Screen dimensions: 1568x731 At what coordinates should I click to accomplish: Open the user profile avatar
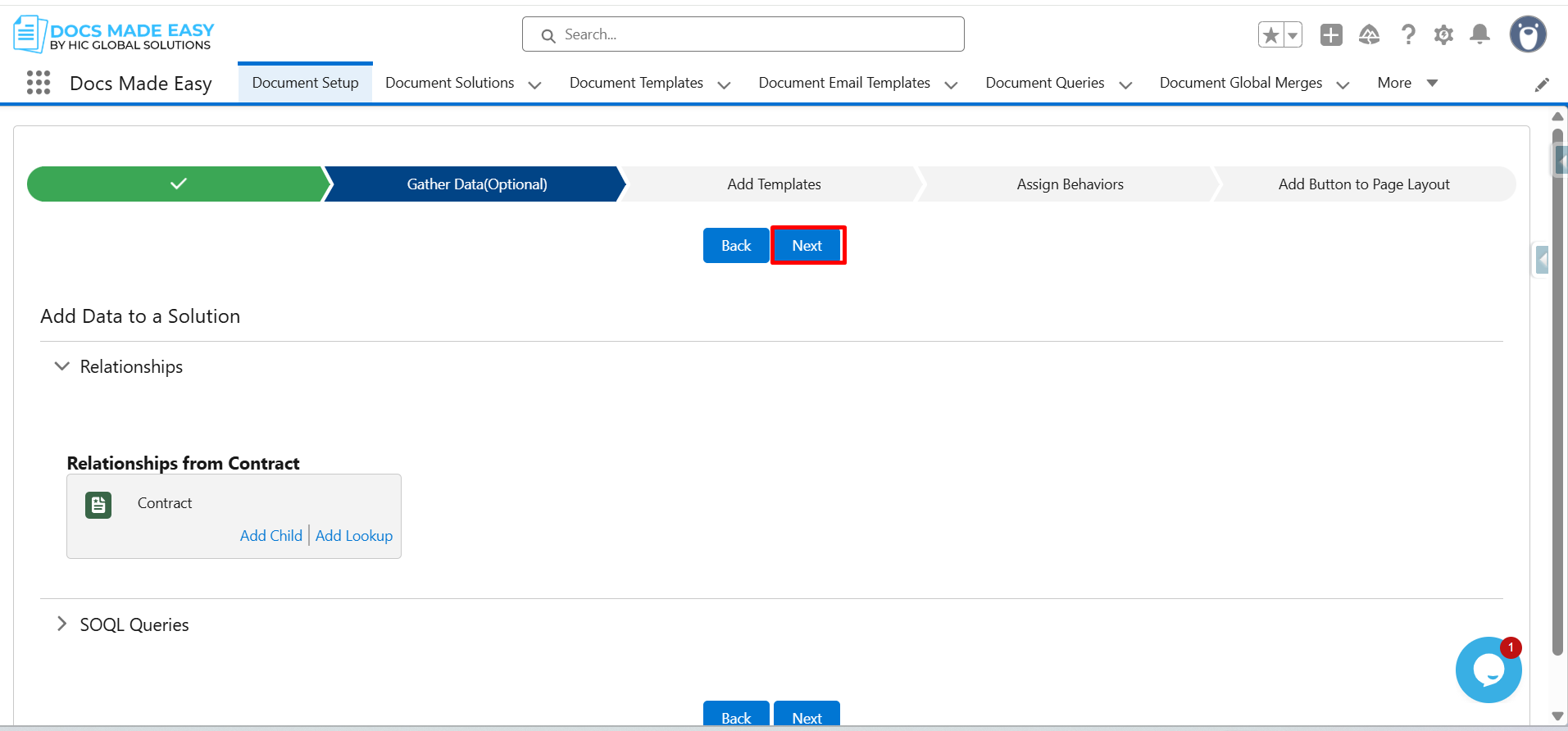pyautogui.click(x=1528, y=35)
